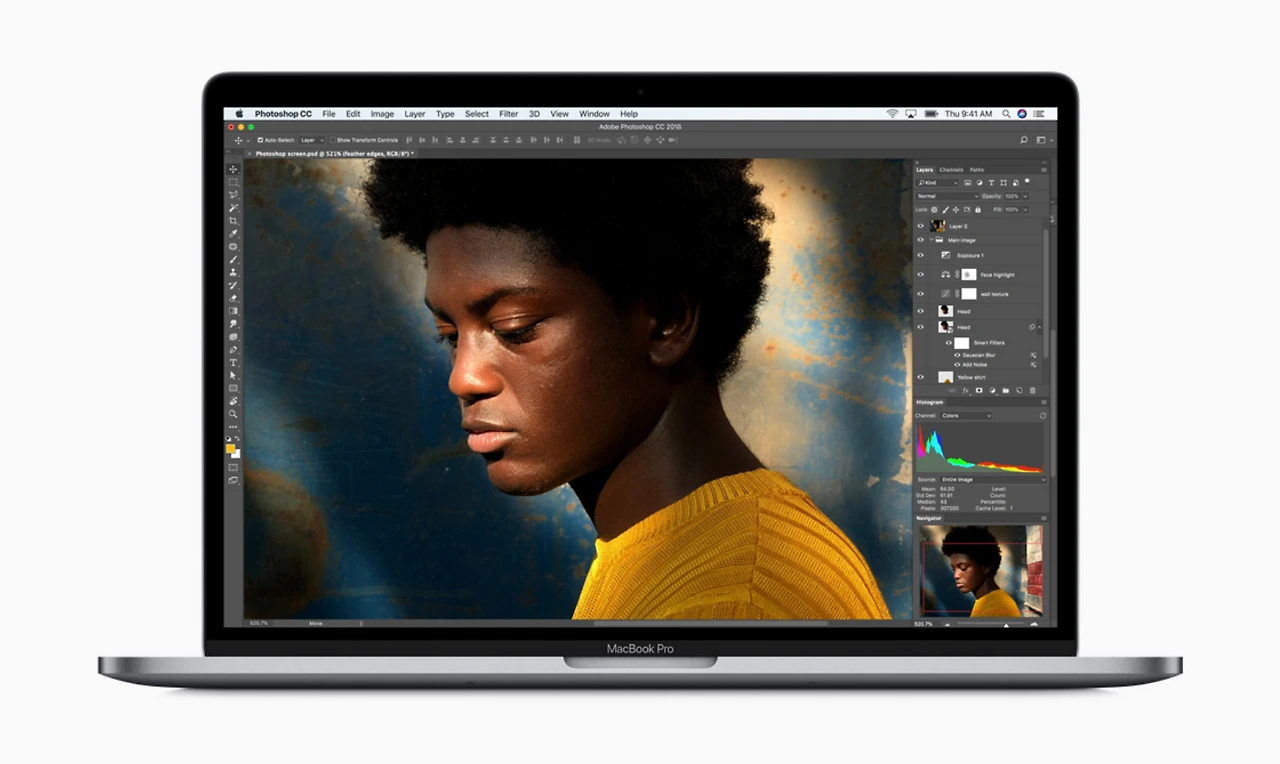Switch to the Paths tab
This screenshot has height=764, width=1280.
point(977,170)
